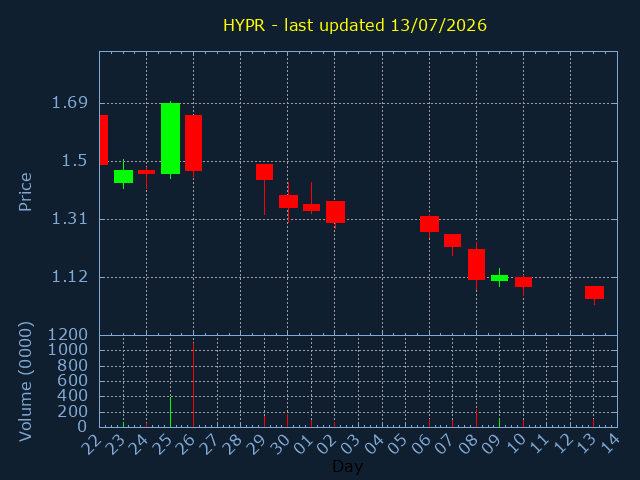
Task: Select the green candlestick on day 23
Action: point(123,176)
